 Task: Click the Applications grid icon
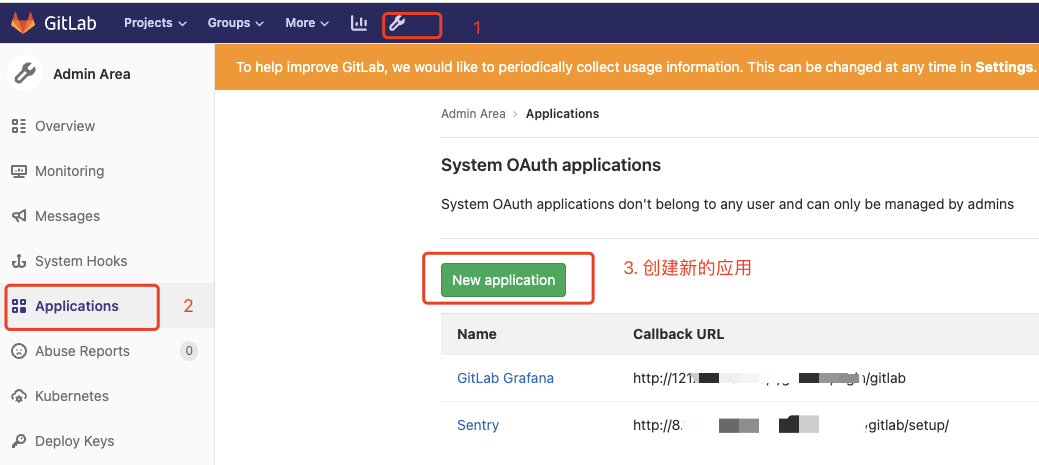[x=19, y=306]
